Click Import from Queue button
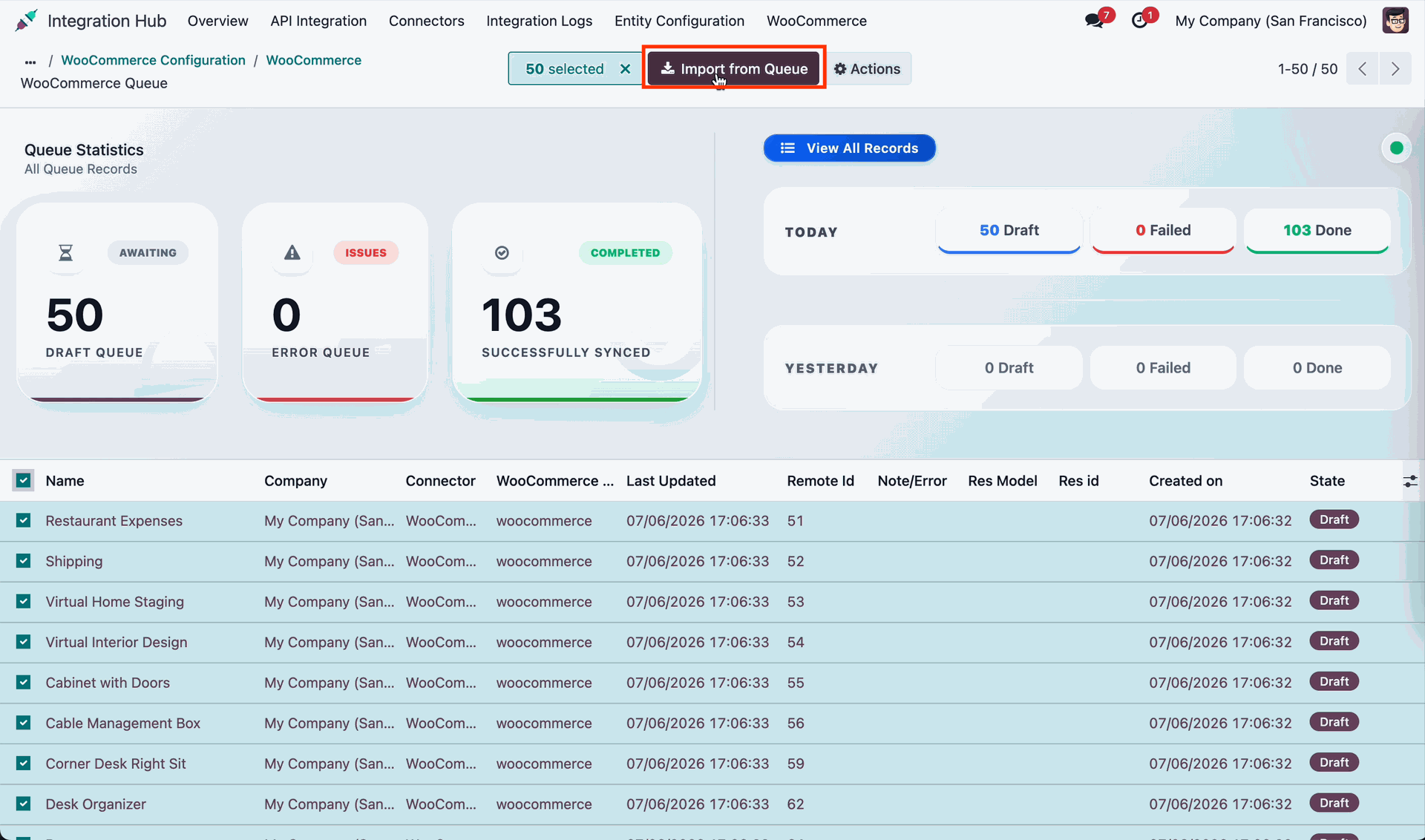This screenshot has width=1425, height=840. coord(734,69)
